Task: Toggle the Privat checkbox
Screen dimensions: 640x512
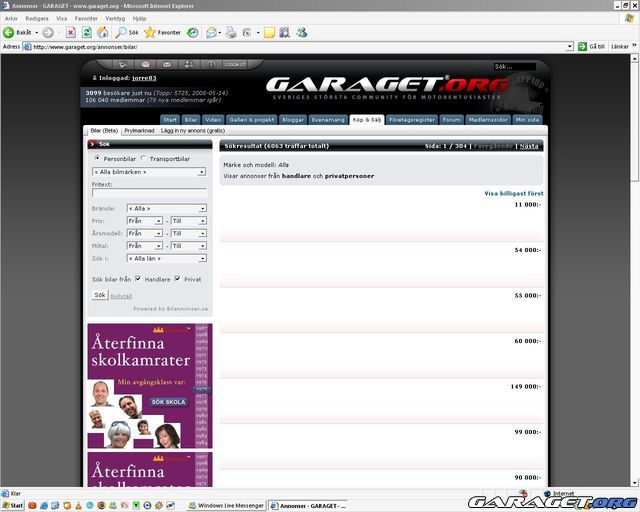Action: click(177, 279)
